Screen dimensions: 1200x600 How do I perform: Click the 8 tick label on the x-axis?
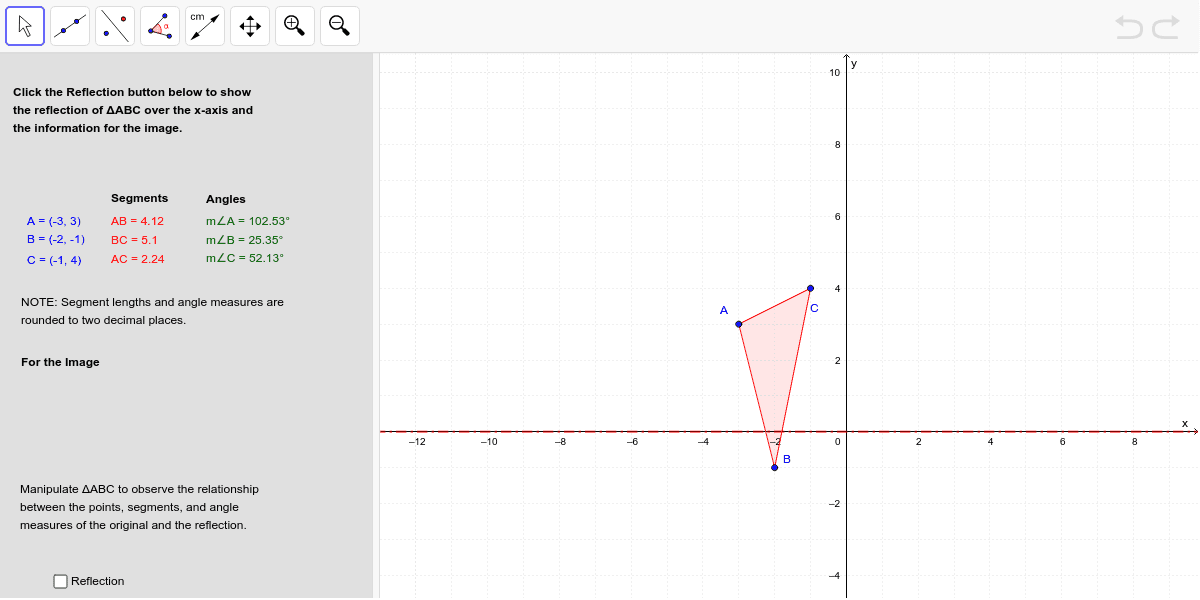click(1135, 441)
